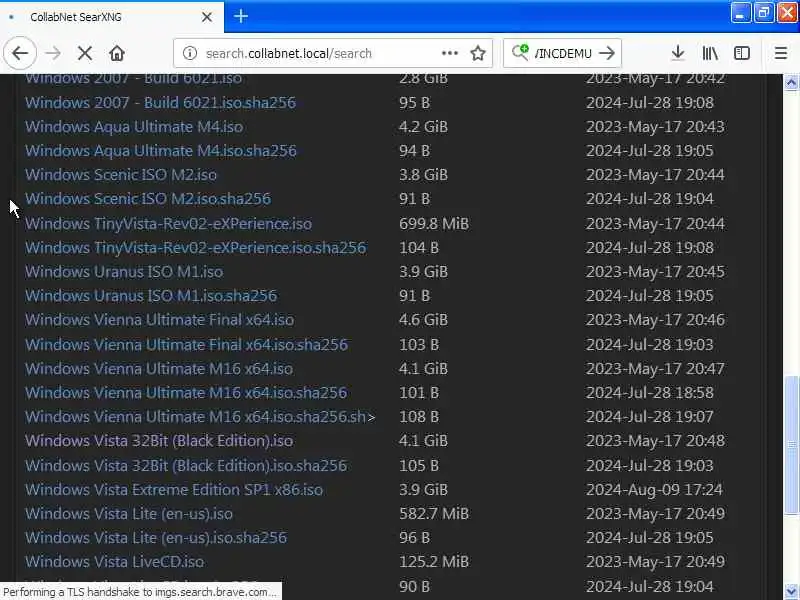This screenshot has width=800, height=600.
Task: Select the 582.7 MiB size value
Action: (434, 513)
